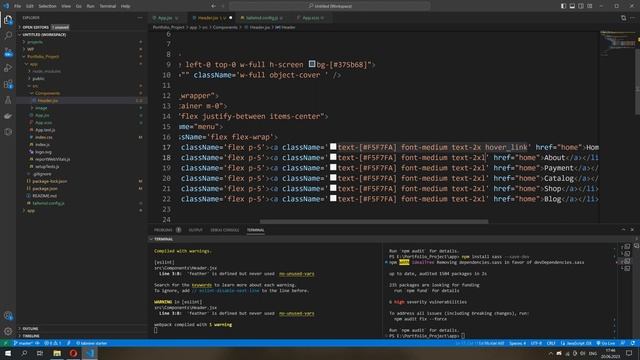Open the customize layout icon
640x360 pixels.
point(590,6)
